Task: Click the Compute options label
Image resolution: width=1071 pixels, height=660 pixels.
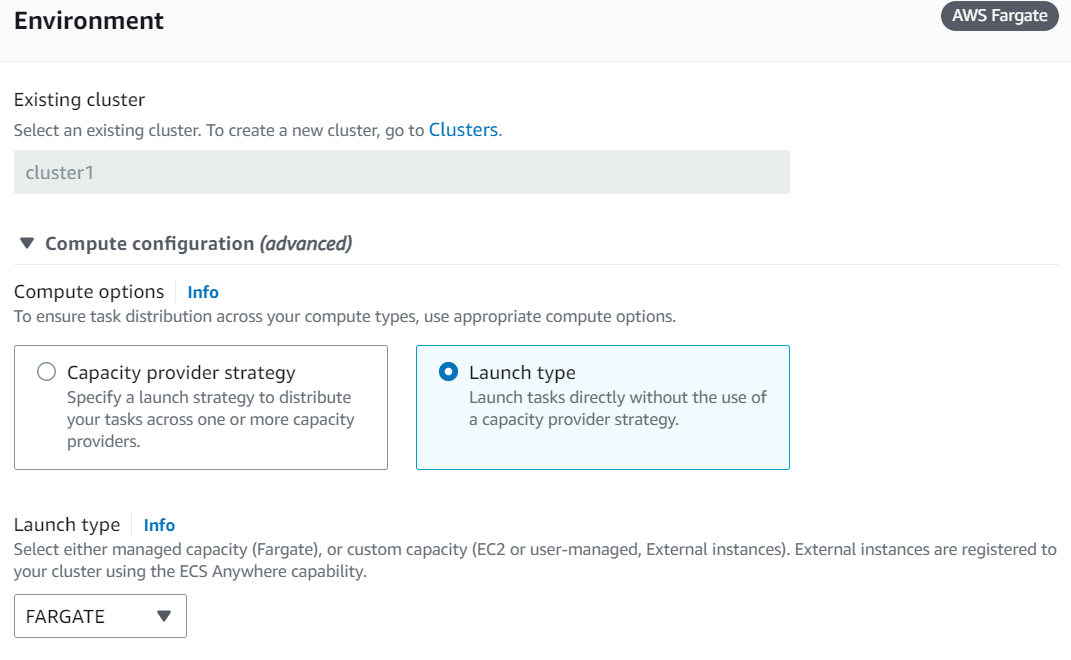Action: pyautogui.click(x=89, y=292)
